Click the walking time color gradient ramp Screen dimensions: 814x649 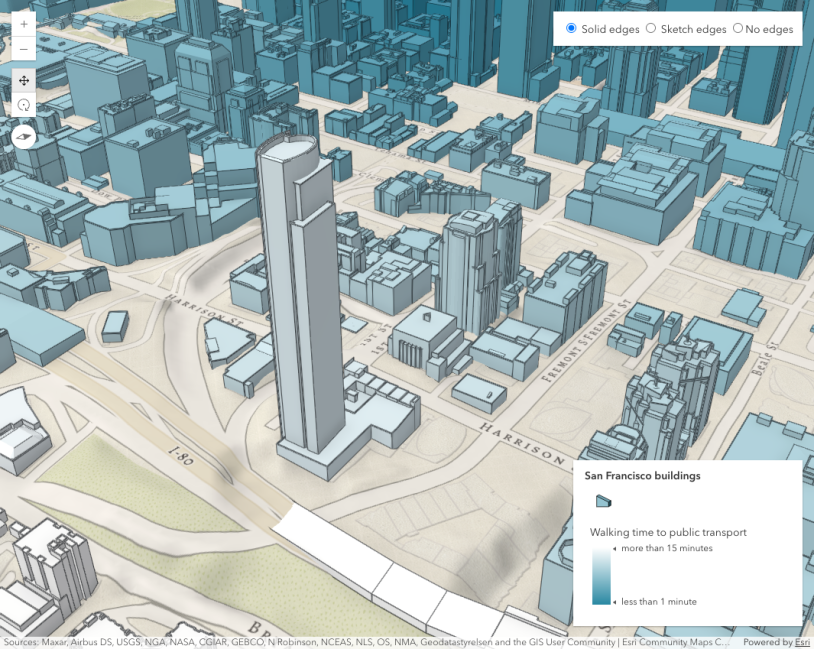[599, 575]
